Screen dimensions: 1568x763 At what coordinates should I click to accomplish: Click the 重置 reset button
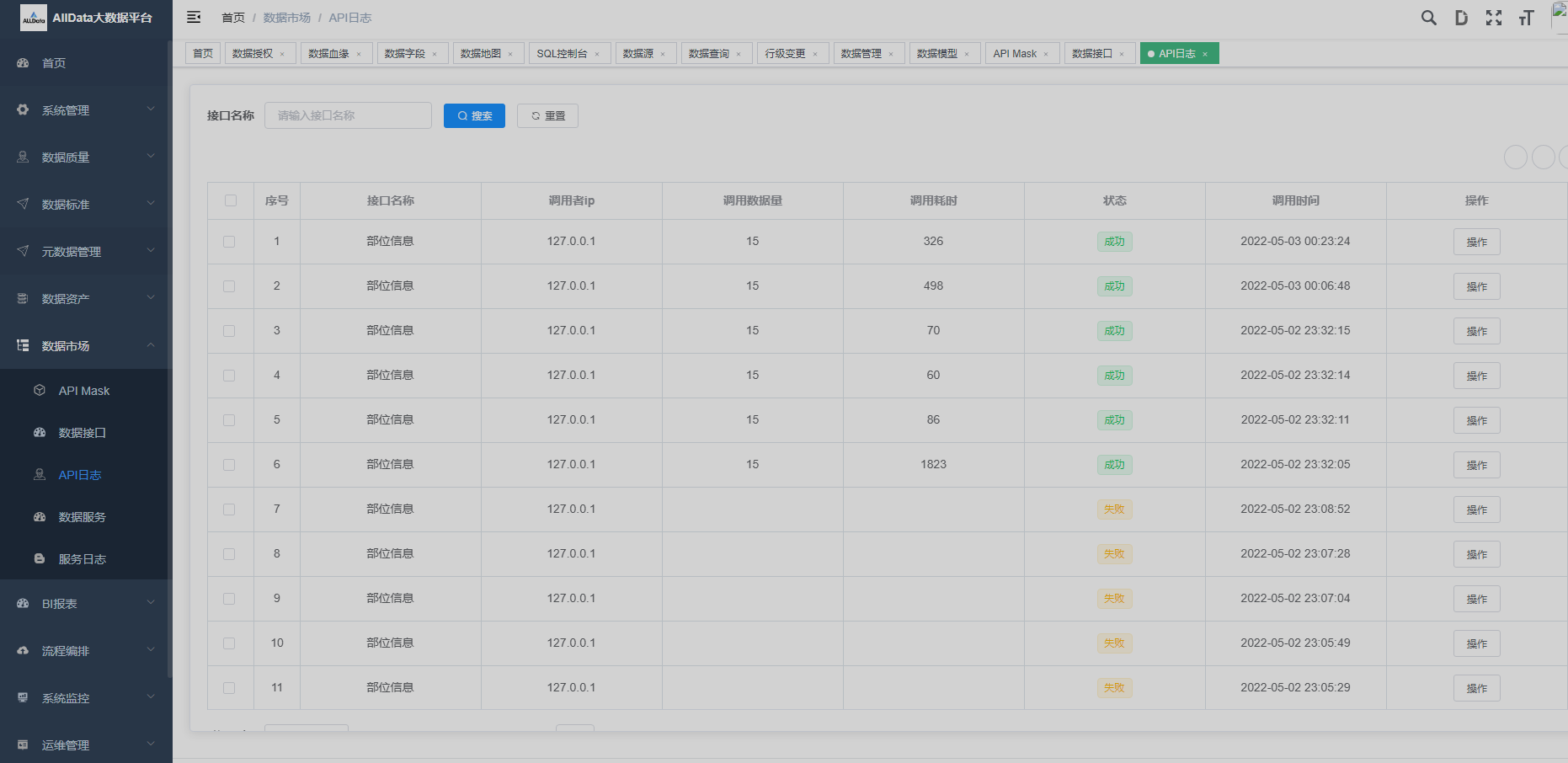point(547,116)
